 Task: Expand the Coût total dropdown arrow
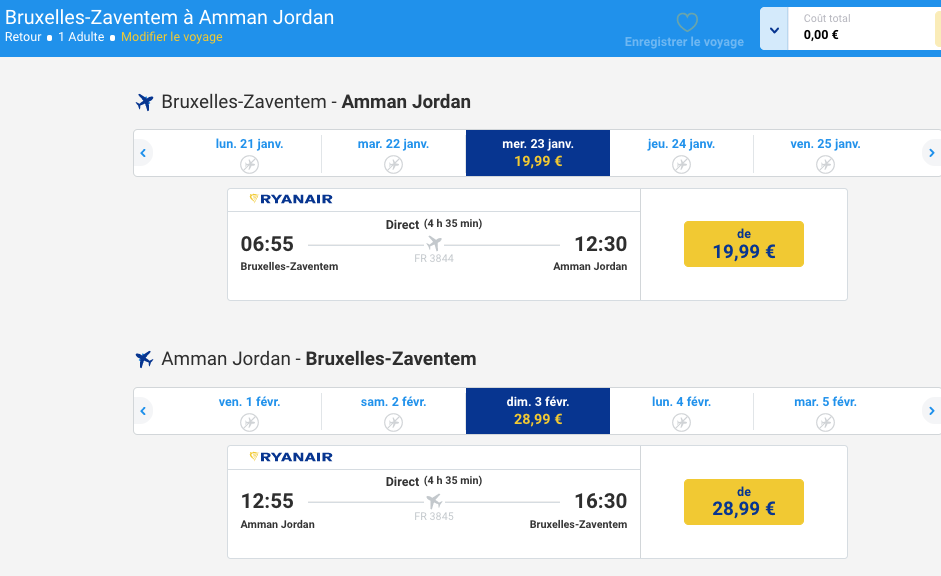click(x=774, y=29)
